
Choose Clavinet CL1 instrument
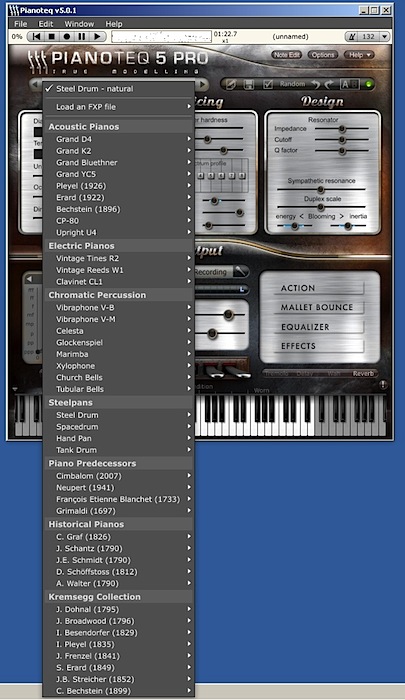point(118,282)
